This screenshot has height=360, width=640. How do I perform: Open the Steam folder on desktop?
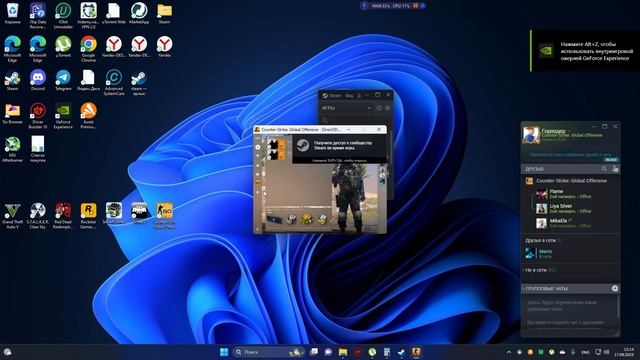pyautogui.click(x=164, y=13)
